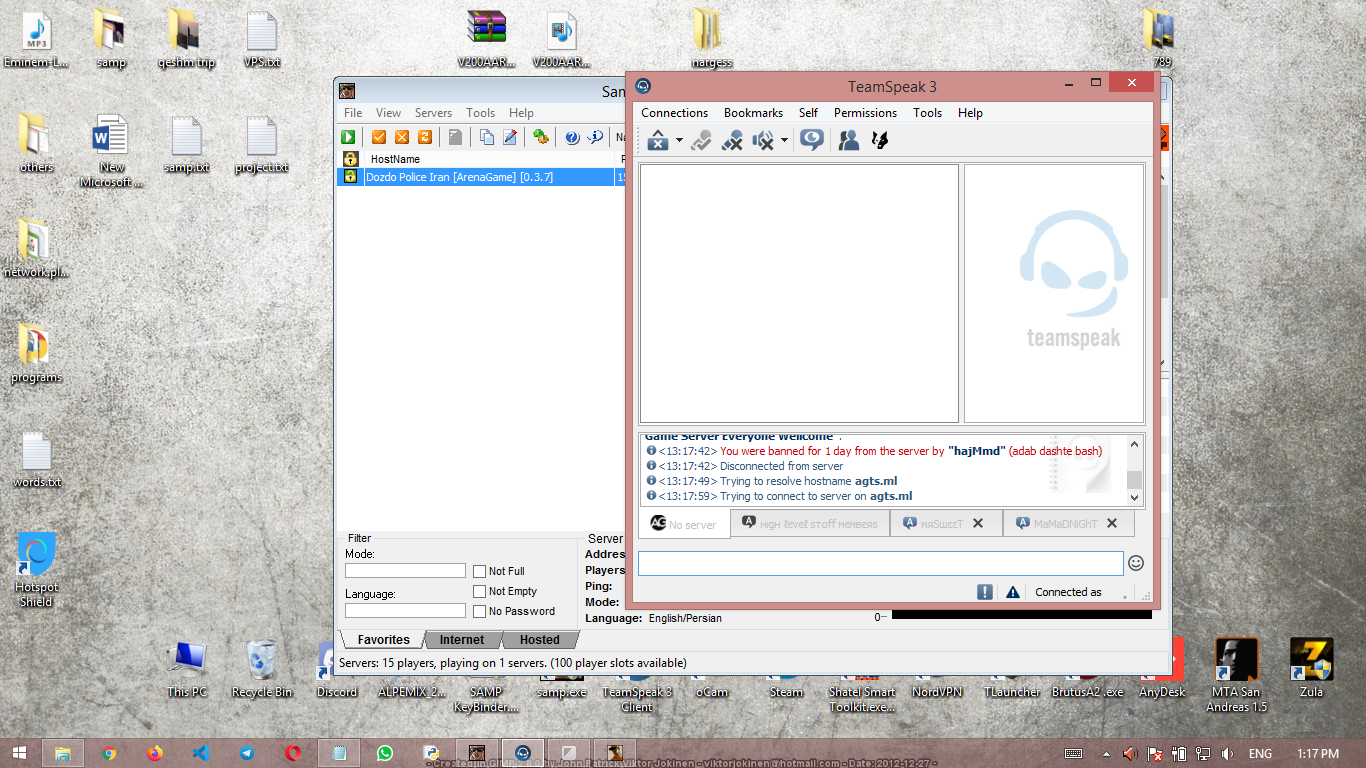Click the Language filter input field

point(405,610)
